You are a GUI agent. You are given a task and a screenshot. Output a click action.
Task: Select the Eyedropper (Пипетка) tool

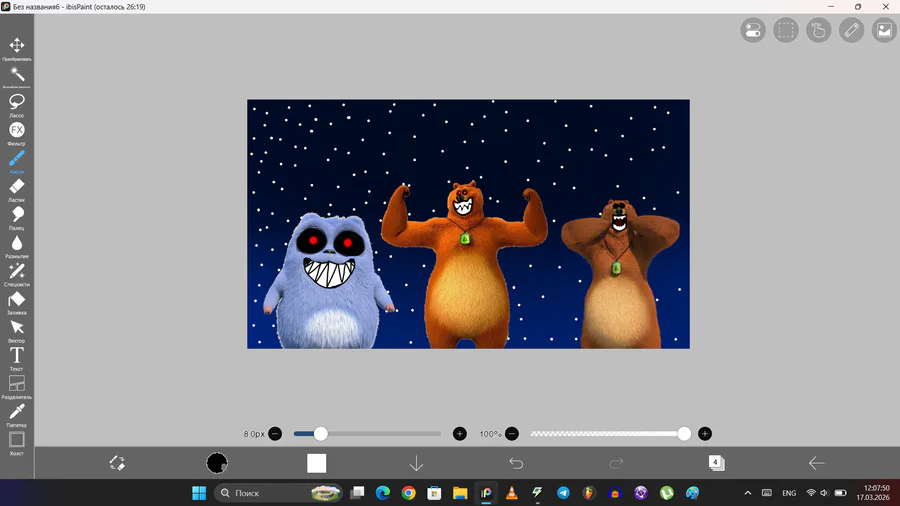pos(17,414)
